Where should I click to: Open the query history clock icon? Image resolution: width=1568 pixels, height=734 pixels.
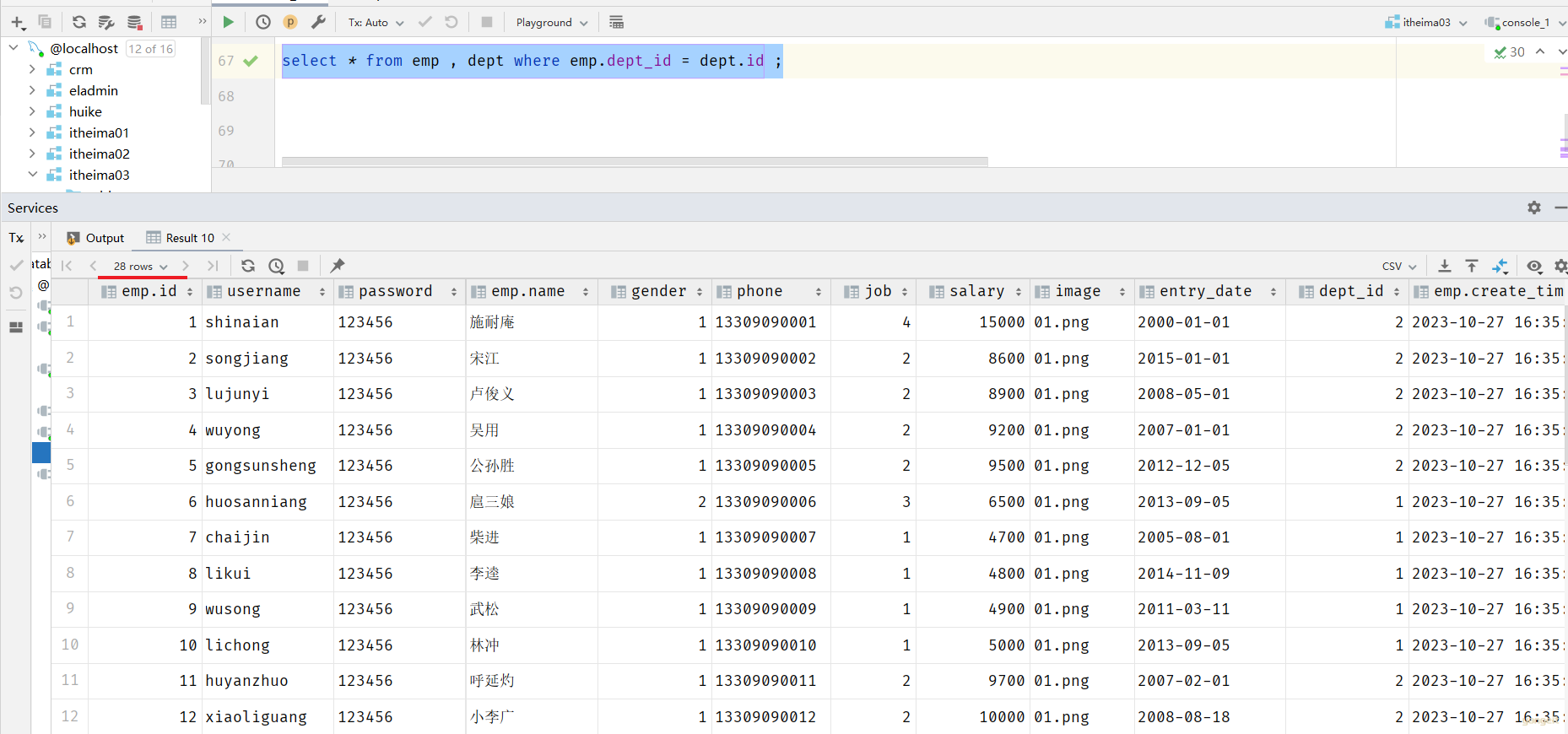tap(263, 22)
